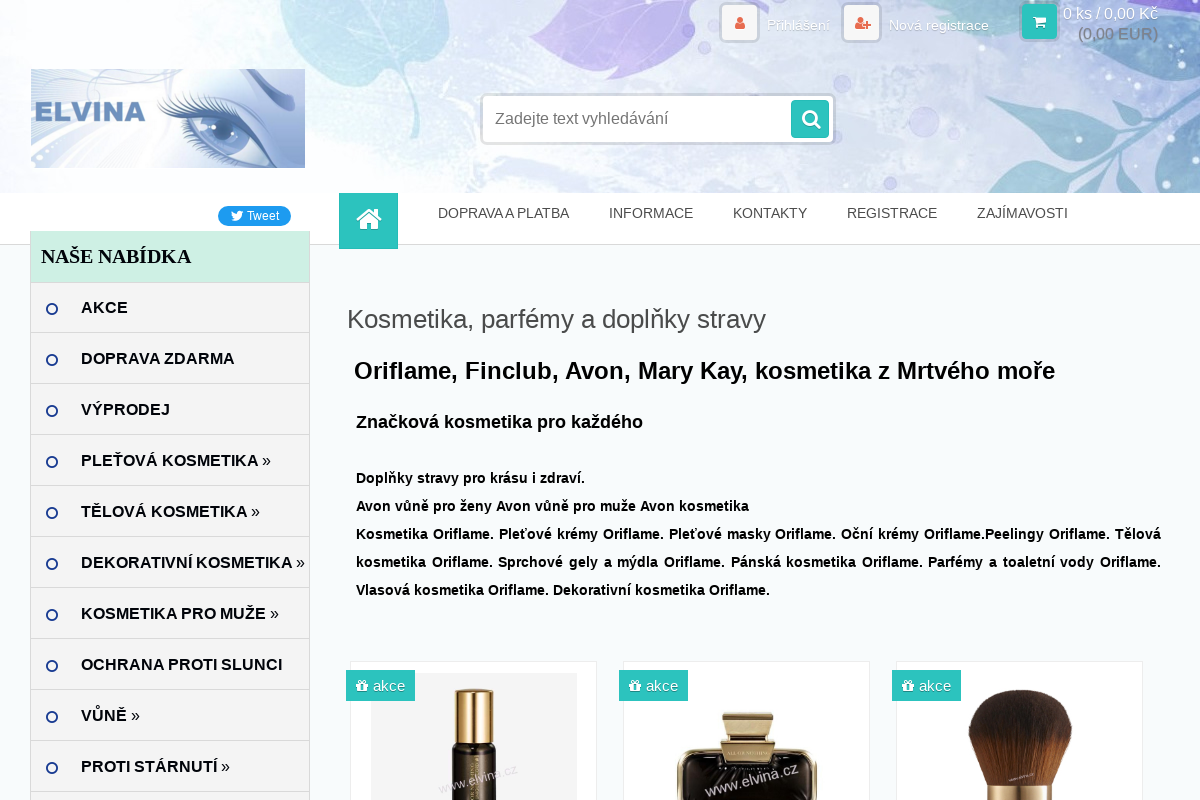1200x800 pixels.
Task: Select Ochrana proti slunci category
Action: click(x=181, y=664)
